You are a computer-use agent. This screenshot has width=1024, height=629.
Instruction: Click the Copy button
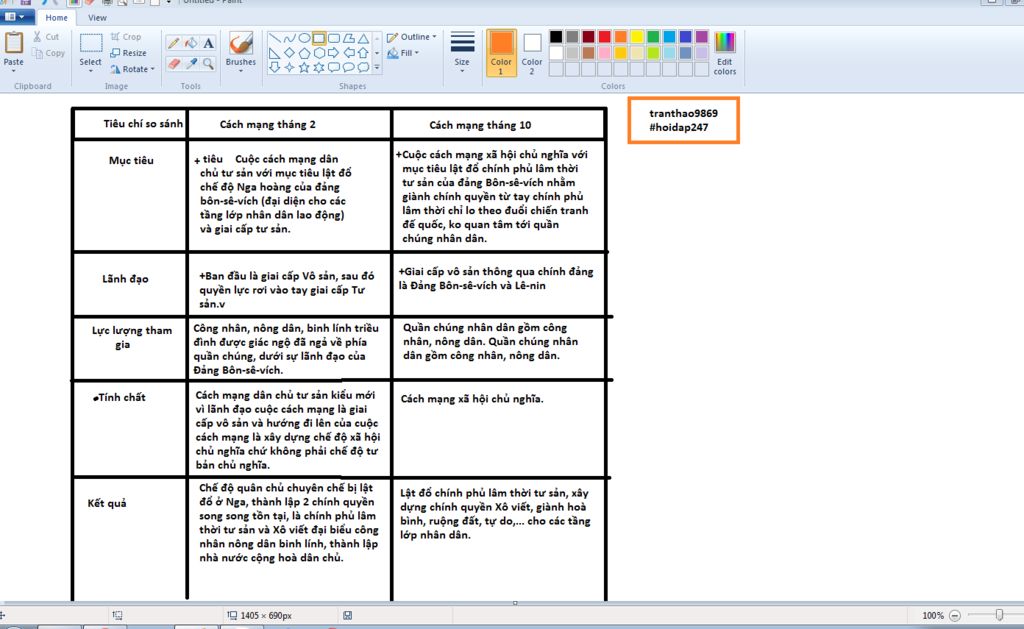[49, 53]
